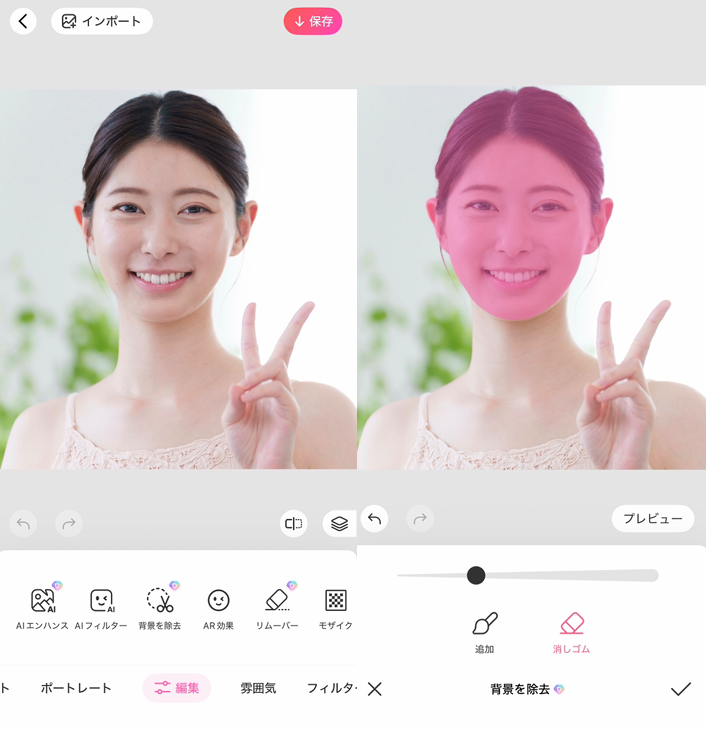Image resolution: width=706 pixels, height=730 pixels.
Task: Redo the mask stroke in right screen
Action: coord(420,519)
